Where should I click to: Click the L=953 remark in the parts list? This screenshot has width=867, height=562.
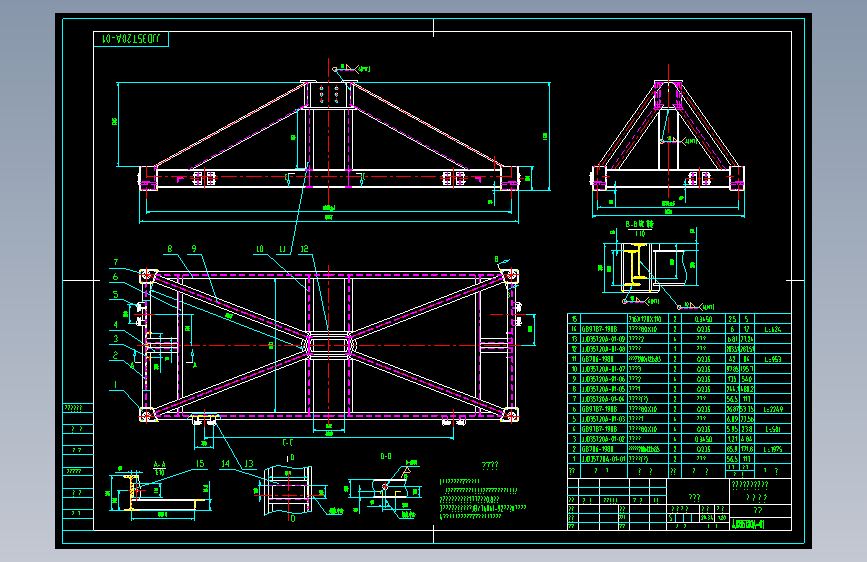(x=772, y=359)
